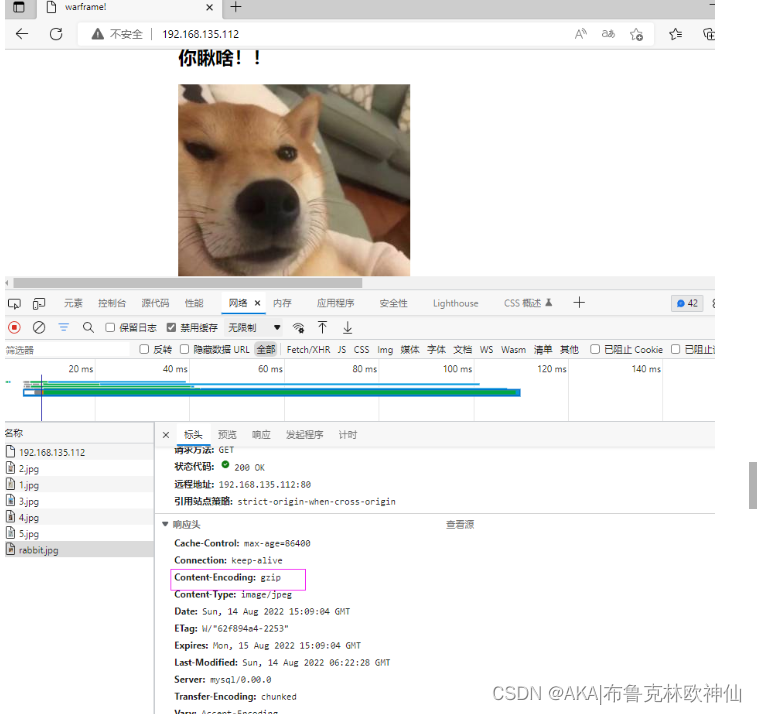
Task: Click the not-secure warning triangle icon
Action: [98, 34]
